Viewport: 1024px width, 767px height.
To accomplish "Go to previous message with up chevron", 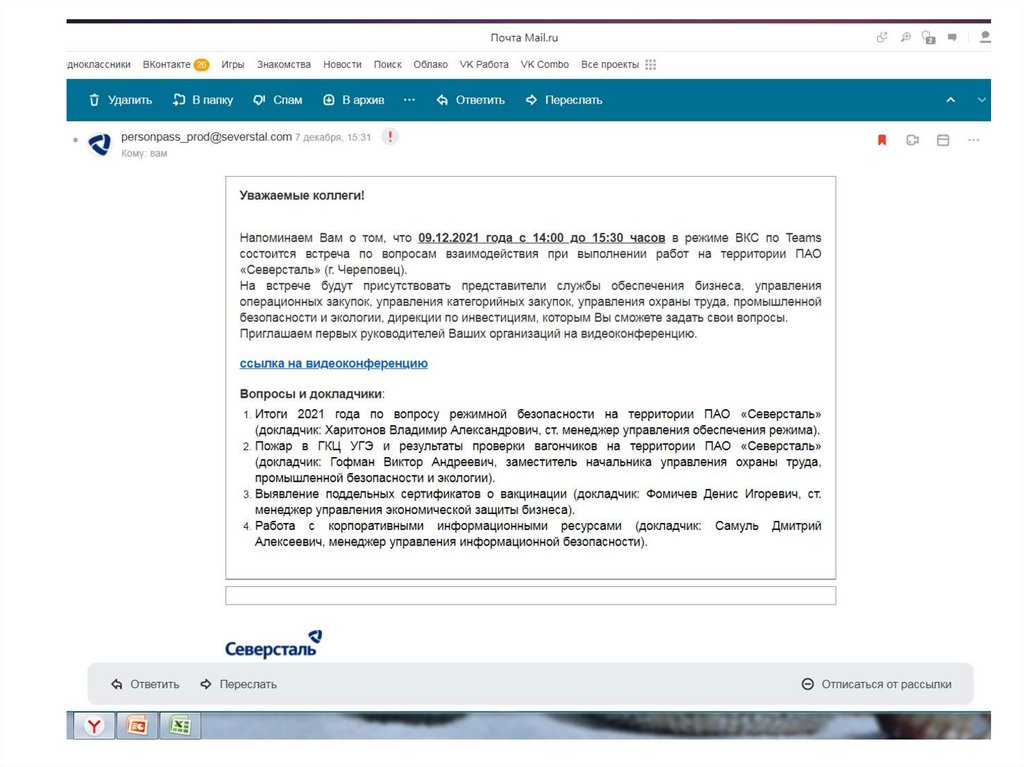I will tap(951, 100).
